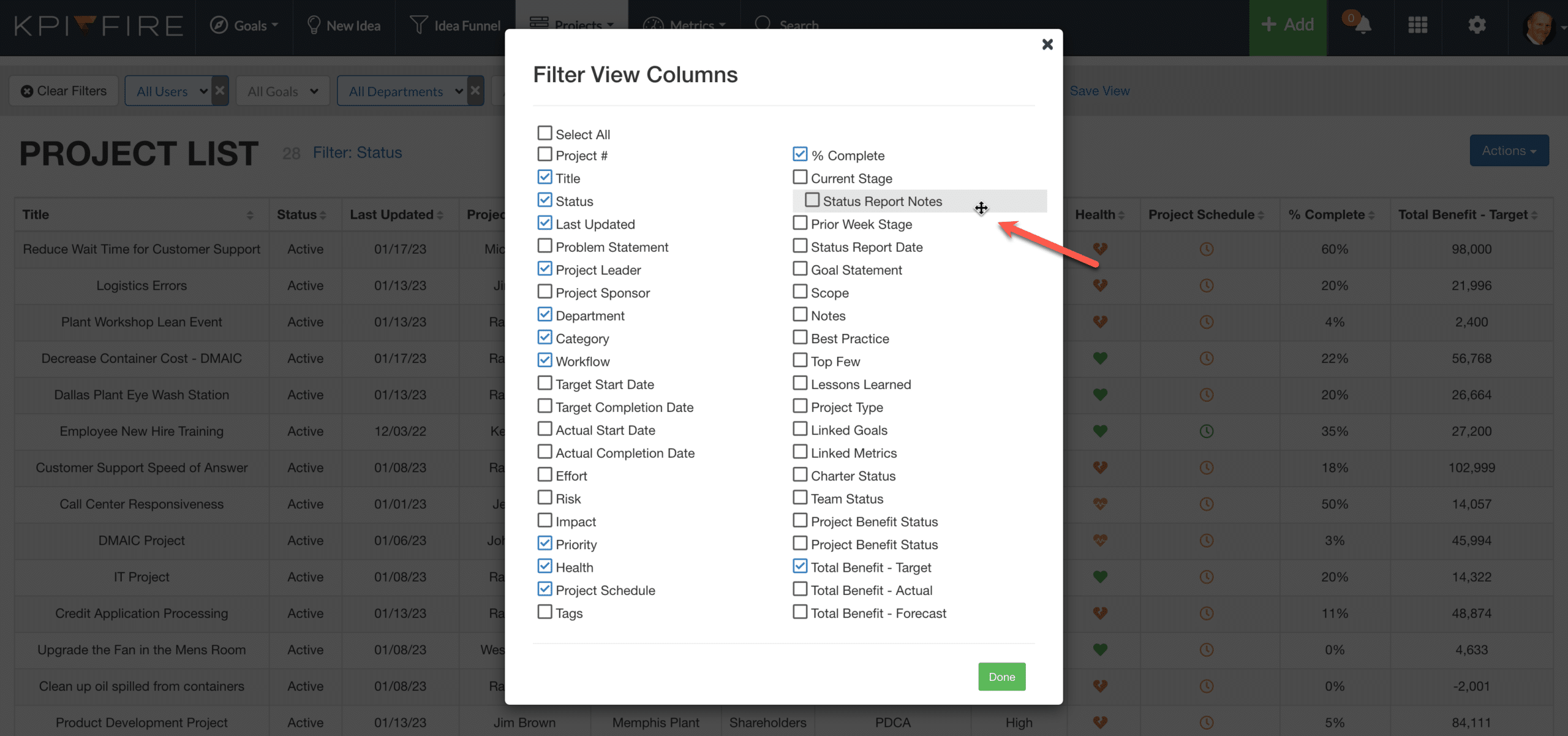Open the All Goals dropdown
1568x736 pixels.
(283, 91)
